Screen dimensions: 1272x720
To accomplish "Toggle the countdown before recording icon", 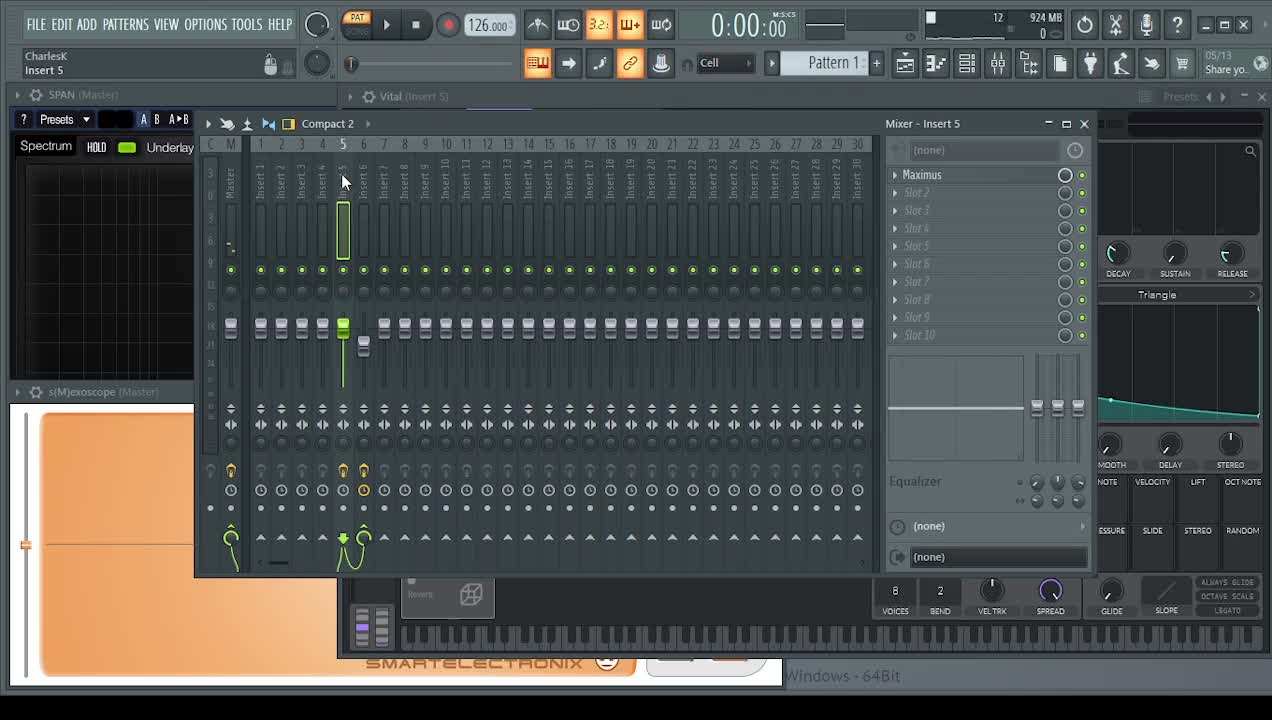I will pyautogui.click(x=599, y=25).
